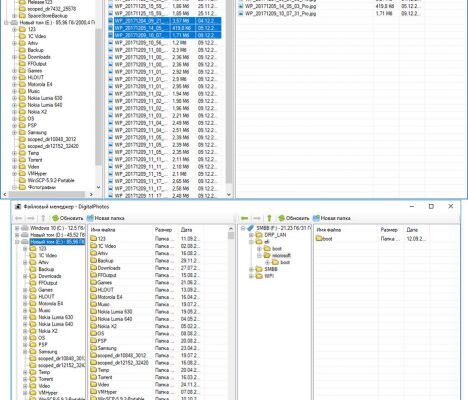Expand HLOUT in DigitalPhotos tree
468x400 pixels.
[25, 297]
